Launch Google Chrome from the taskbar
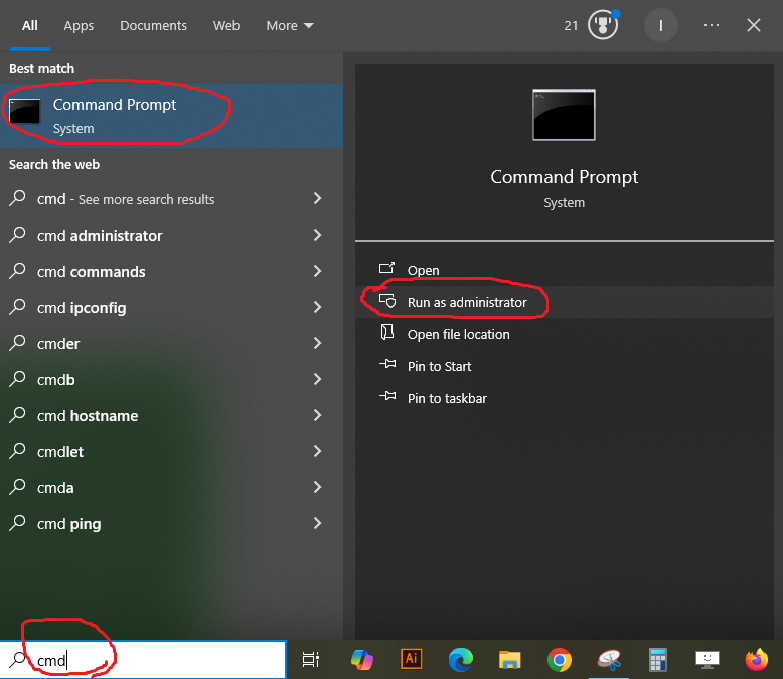This screenshot has height=679, width=783. pyautogui.click(x=559, y=660)
